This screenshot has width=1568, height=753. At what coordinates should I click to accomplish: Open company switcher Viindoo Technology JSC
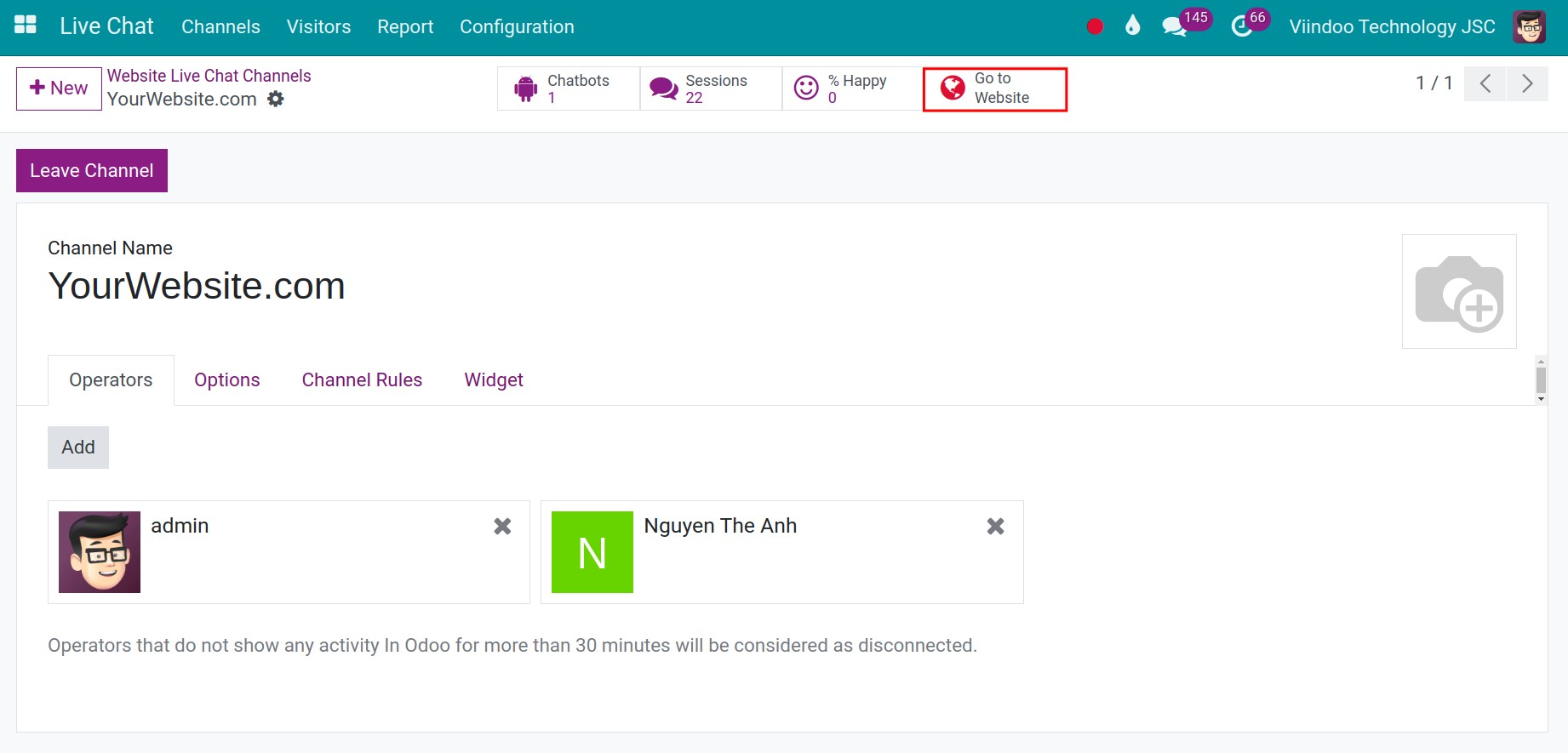tap(1392, 27)
